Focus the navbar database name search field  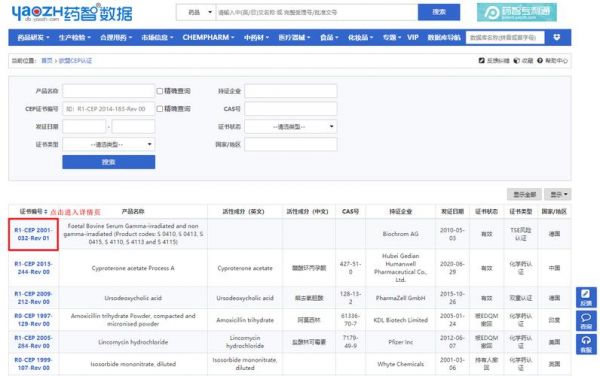[x=505, y=37]
